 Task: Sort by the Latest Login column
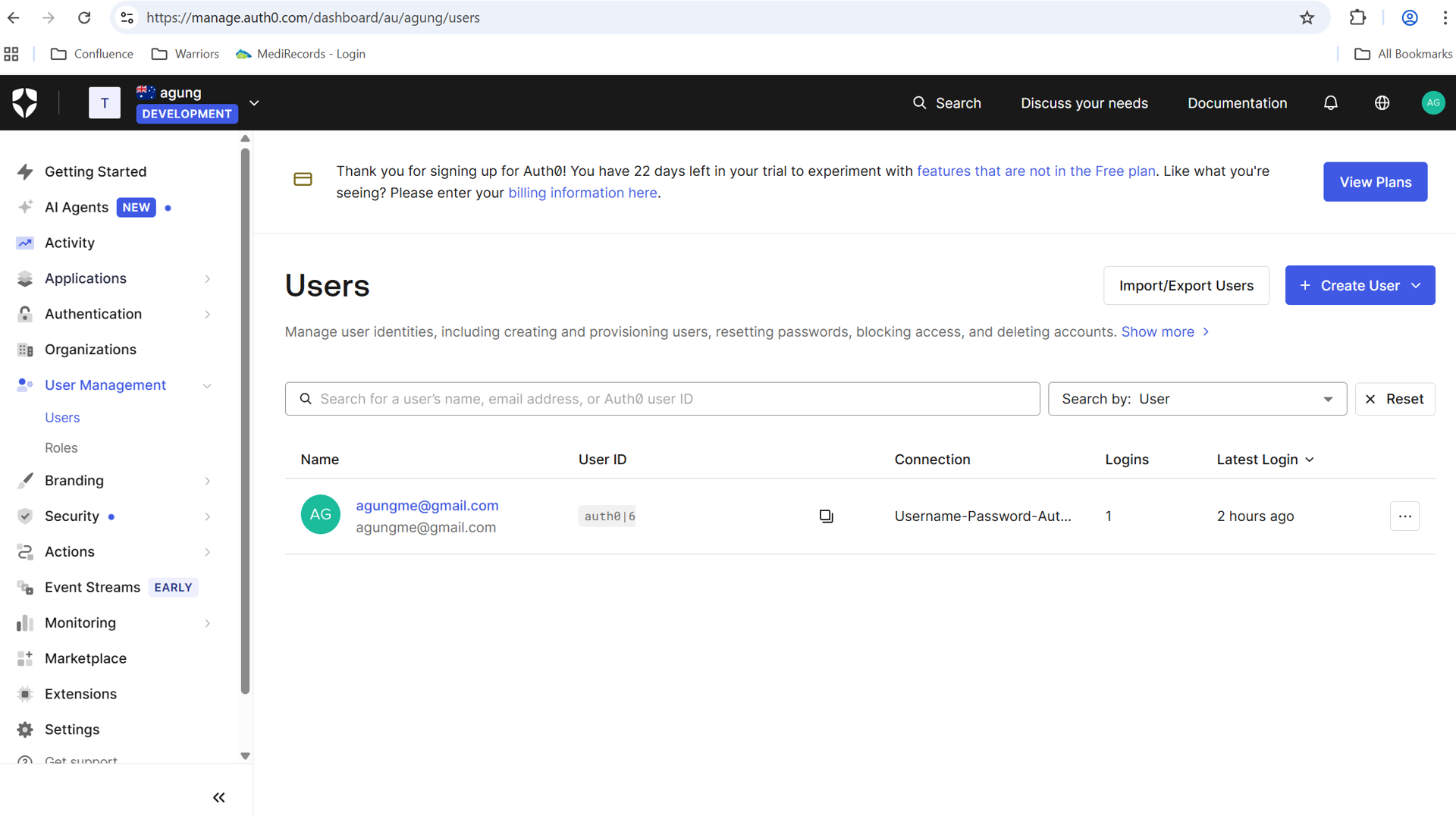[x=1265, y=460]
